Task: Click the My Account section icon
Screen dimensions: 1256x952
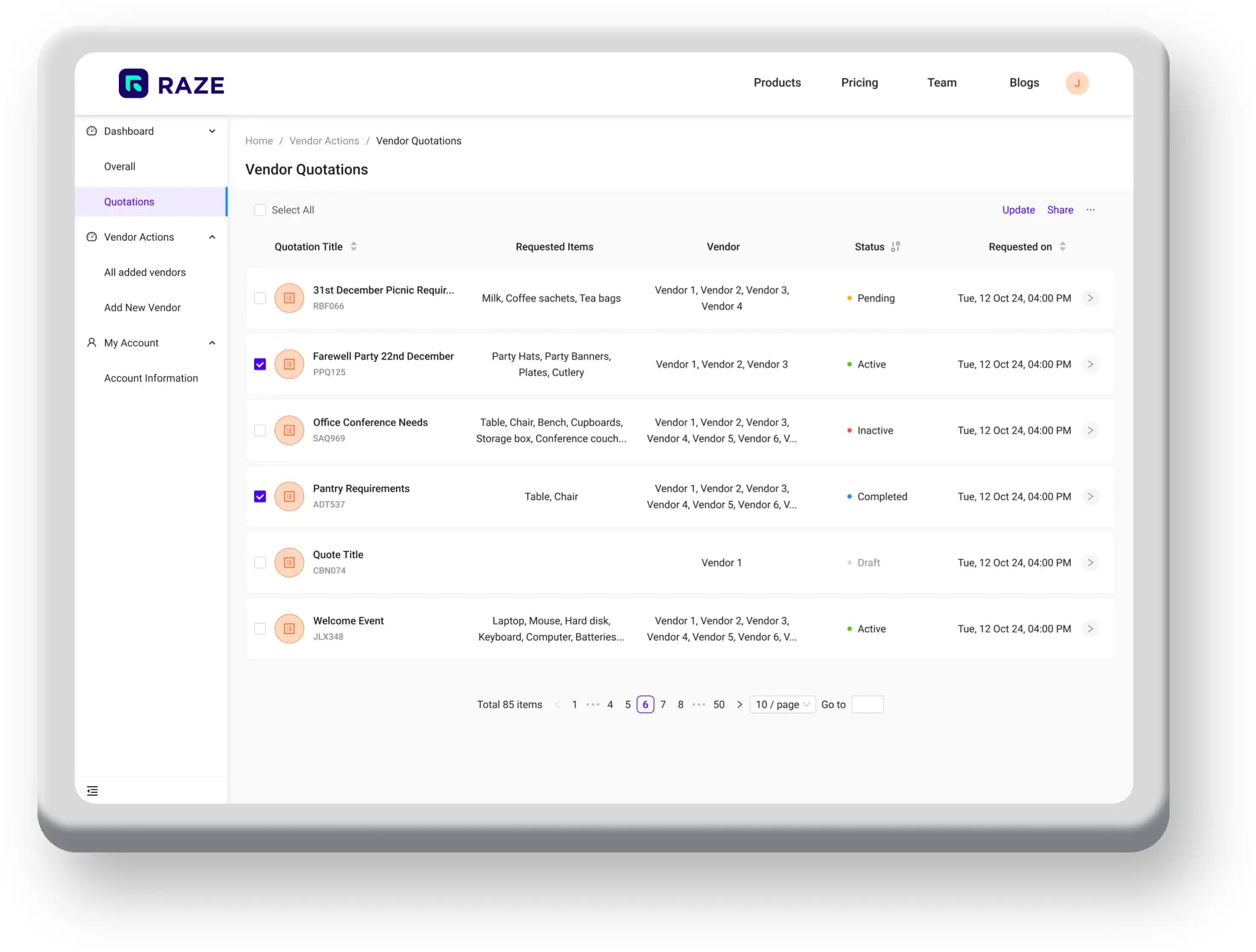Action: point(92,343)
